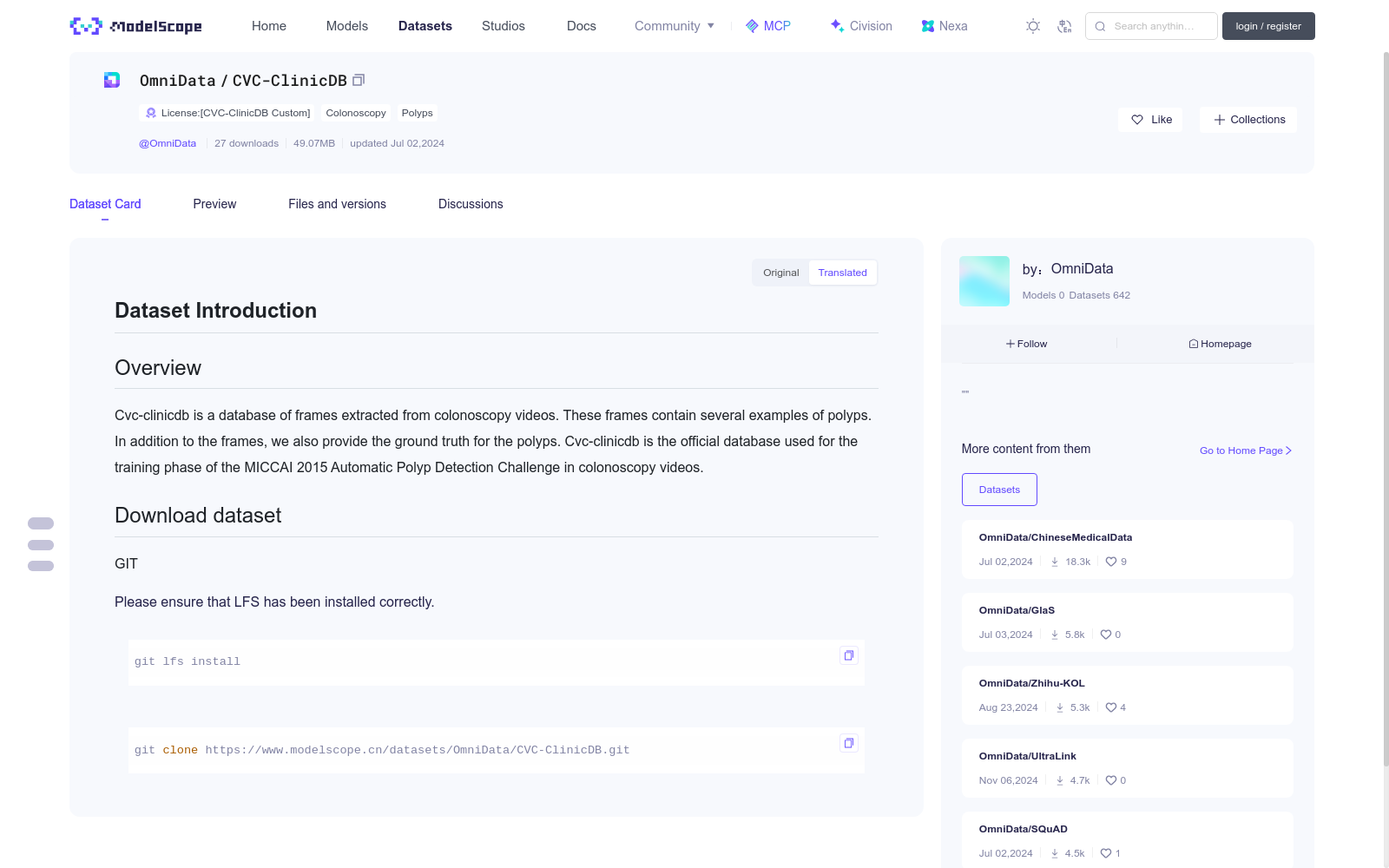Screen dimensions: 1389x868
Task: Open the Home navigation item
Action: (x=269, y=26)
